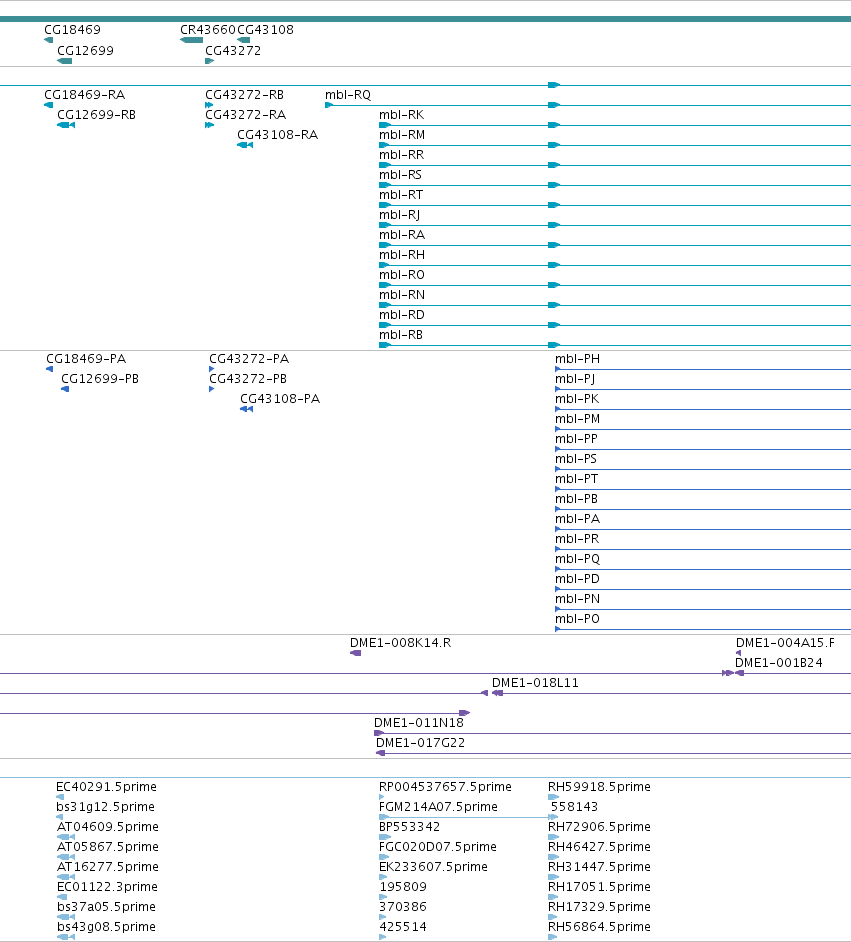The image size is (851, 942).
Task: Select the CR43660 gene label
Action: coord(208,29)
